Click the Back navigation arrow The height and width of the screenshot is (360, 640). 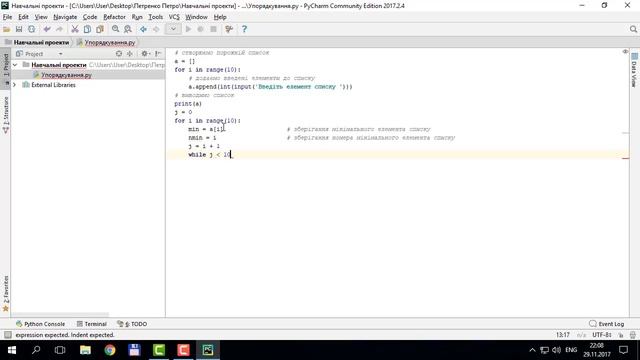(143, 29)
